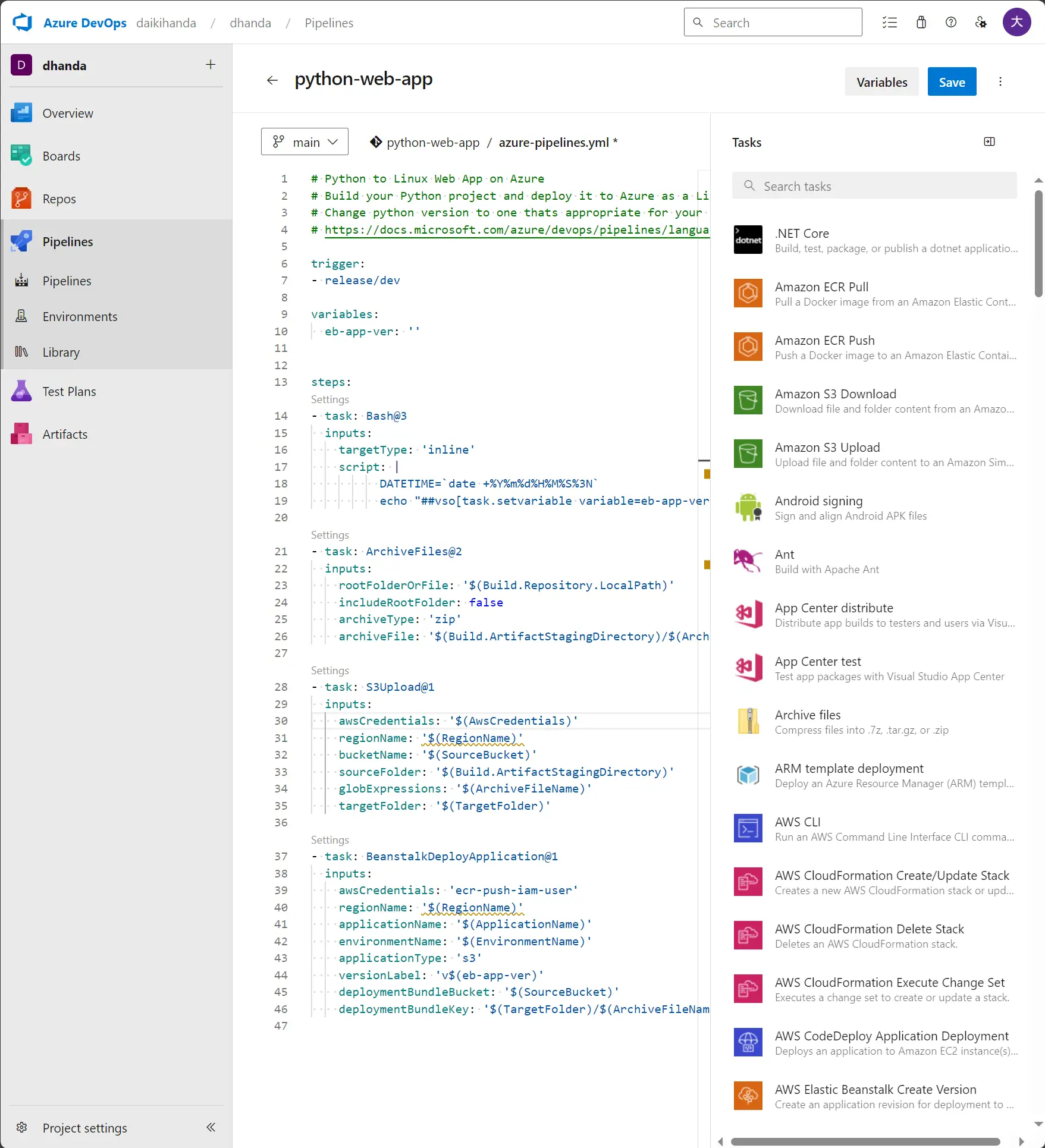Select the Archive files task icon
The image size is (1045, 1148).
(x=748, y=721)
